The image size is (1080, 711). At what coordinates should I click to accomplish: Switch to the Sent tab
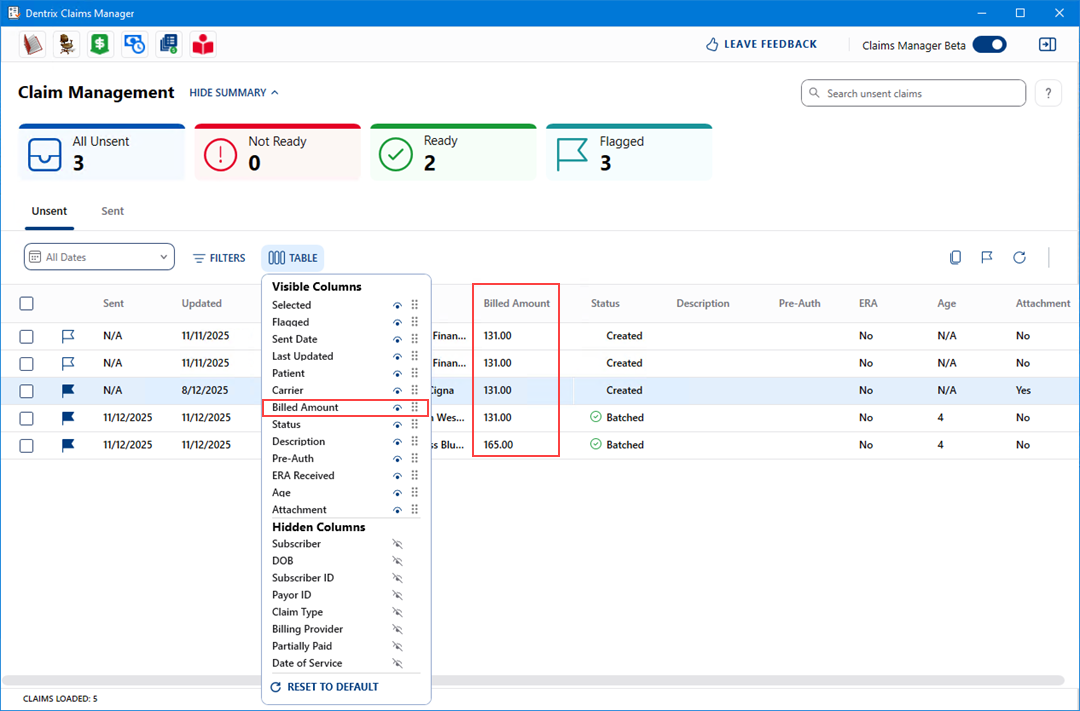coord(113,211)
